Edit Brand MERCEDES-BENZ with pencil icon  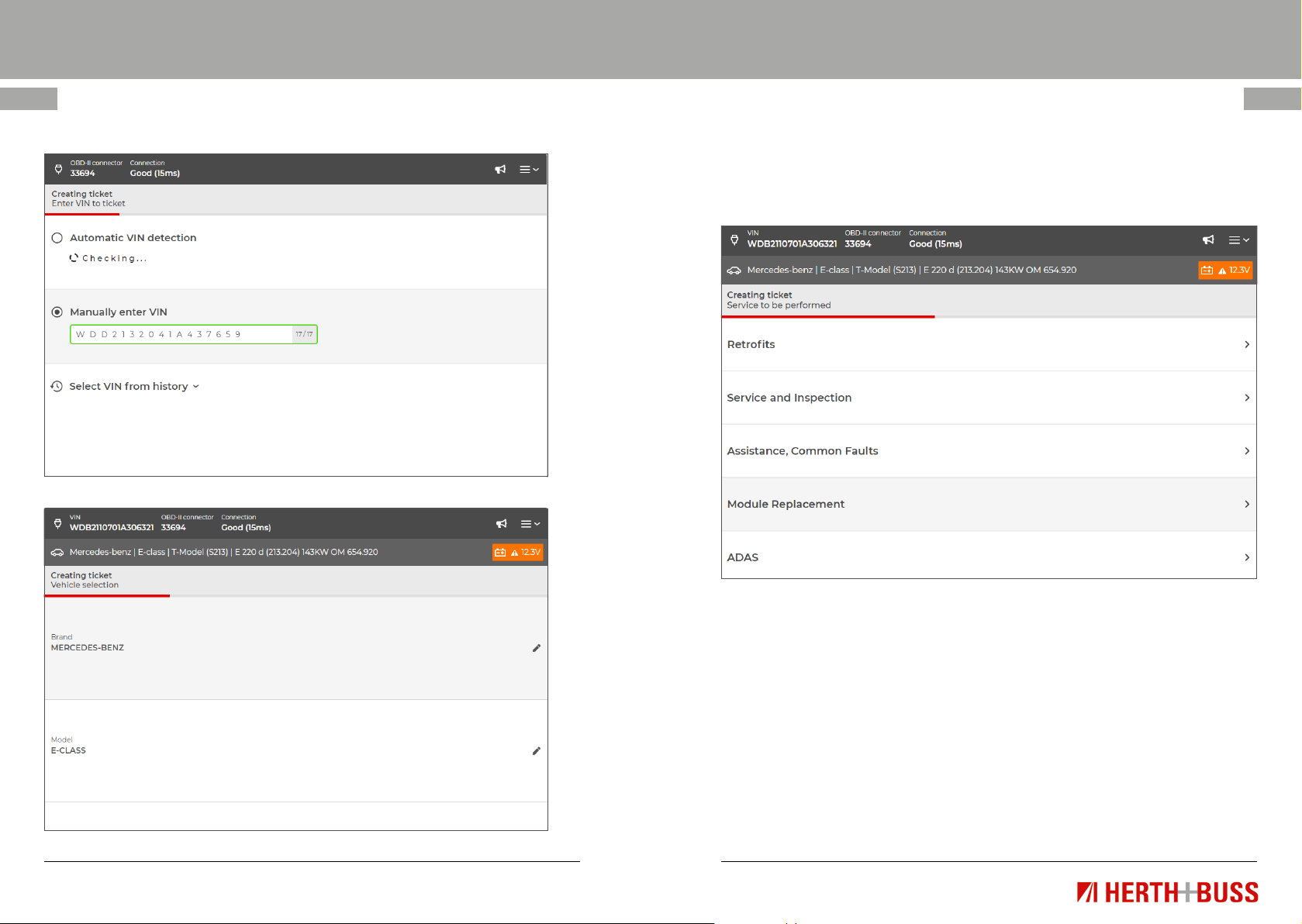coord(536,648)
